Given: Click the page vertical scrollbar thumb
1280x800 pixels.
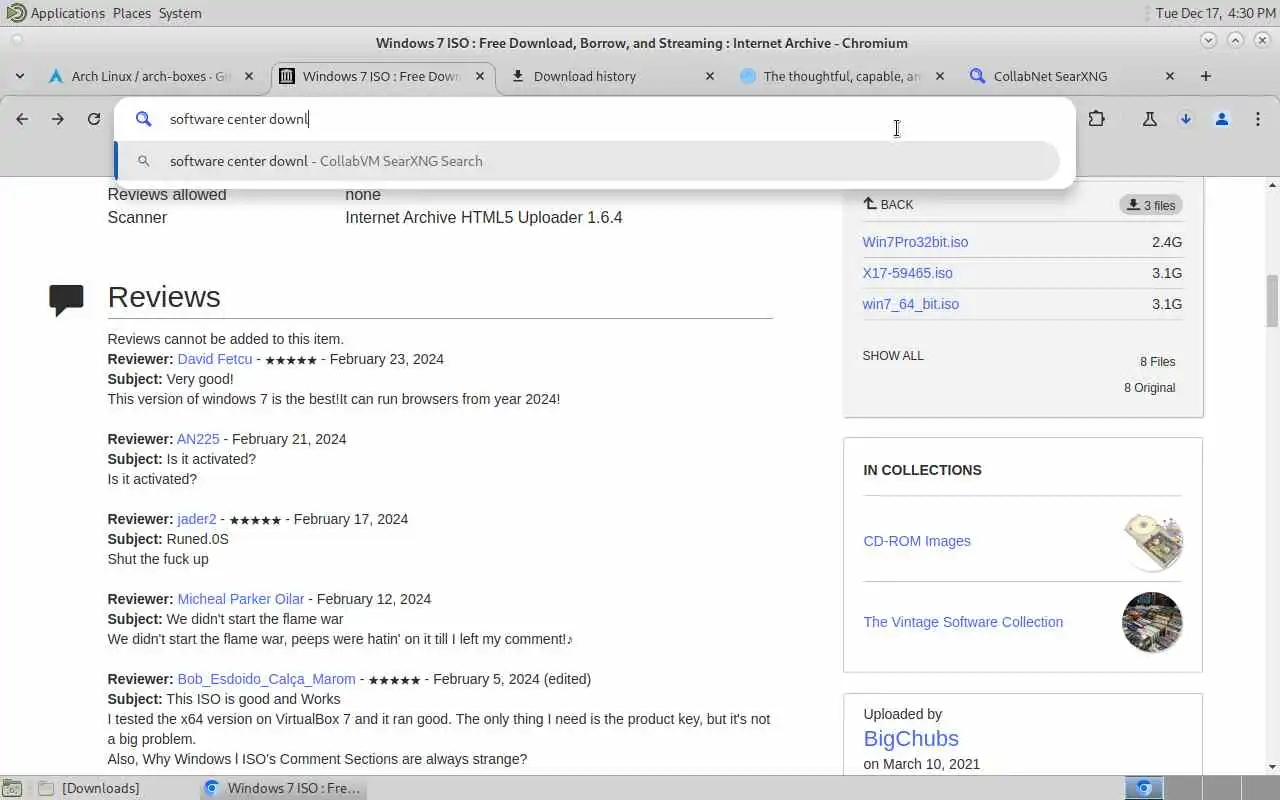Looking at the screenshot, I should 1272,300.
